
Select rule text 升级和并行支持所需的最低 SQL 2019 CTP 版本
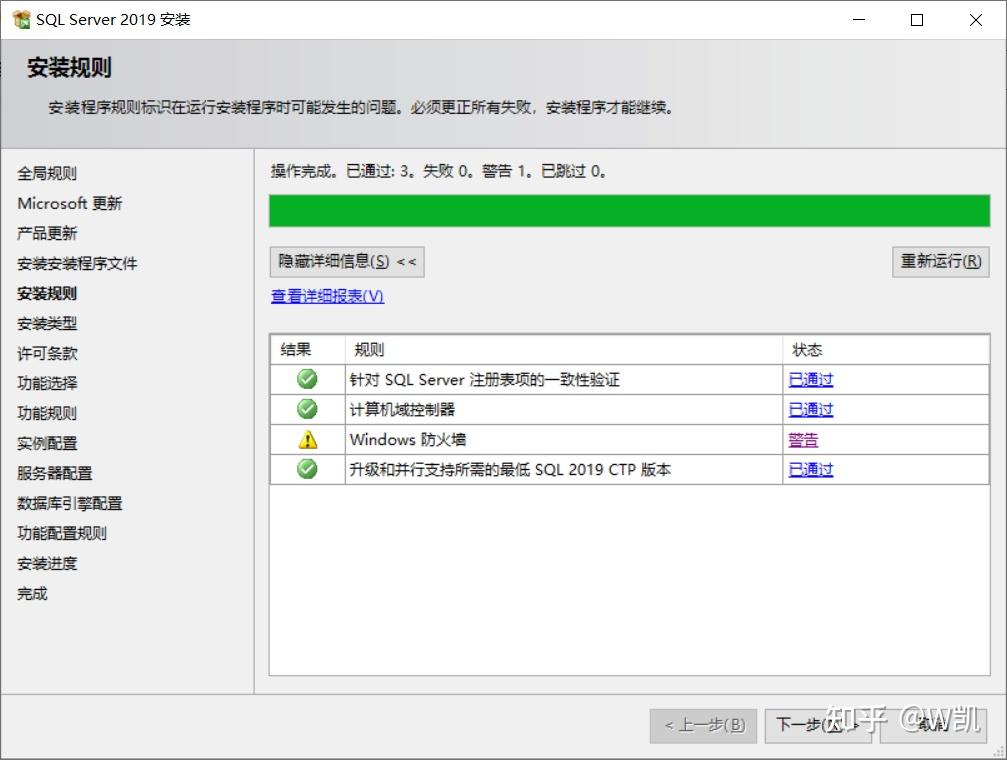[x=510, y=470]
